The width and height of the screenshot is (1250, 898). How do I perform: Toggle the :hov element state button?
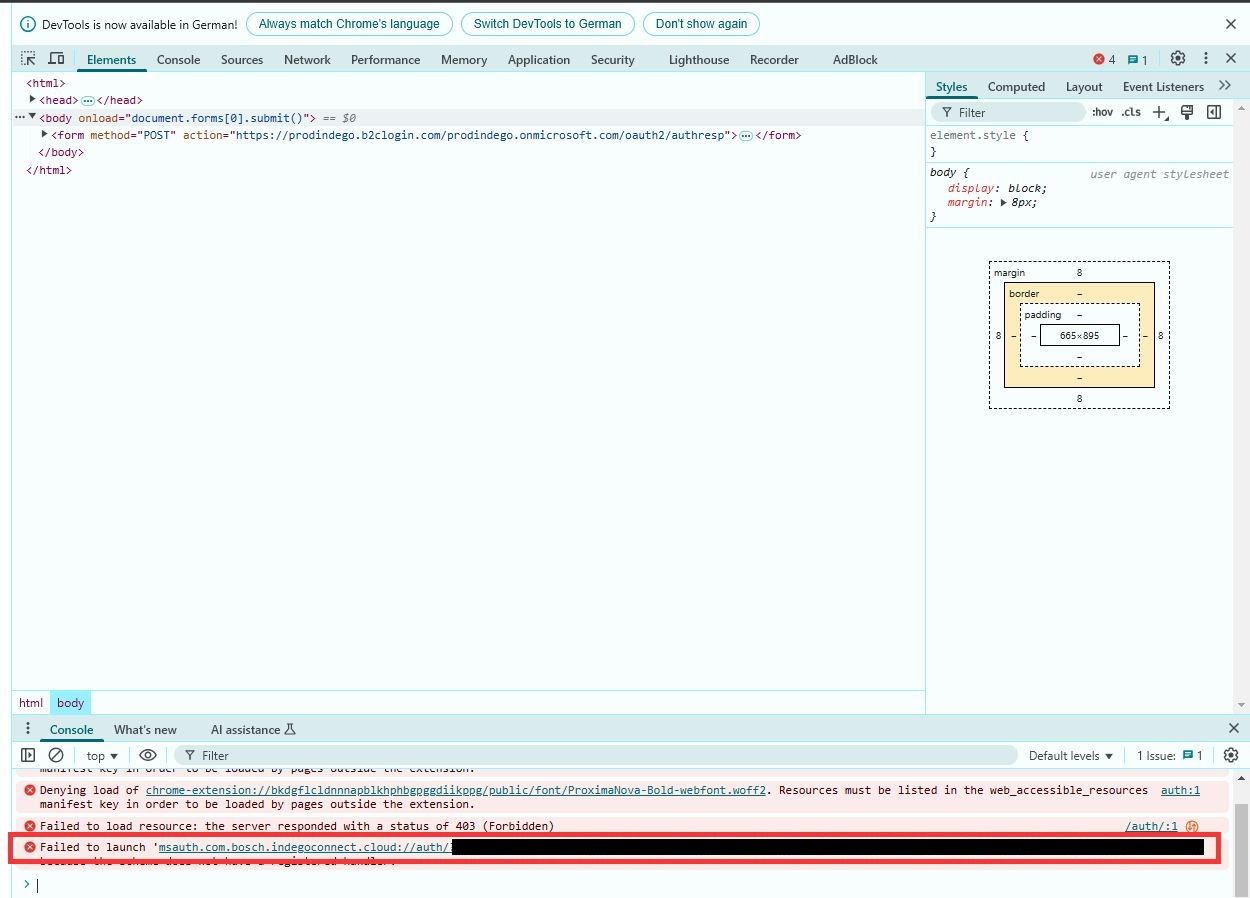[x=1102, y=112]
